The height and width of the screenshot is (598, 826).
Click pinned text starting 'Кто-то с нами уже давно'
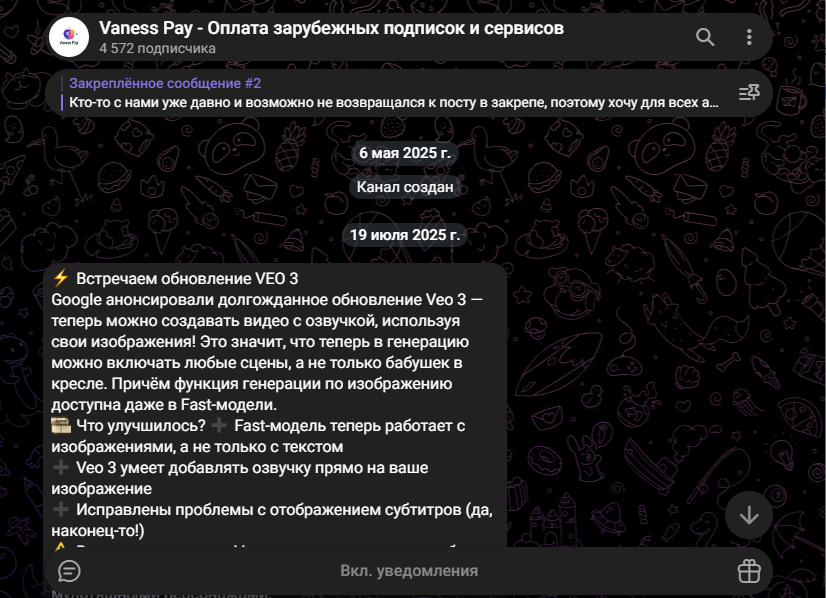394,102
